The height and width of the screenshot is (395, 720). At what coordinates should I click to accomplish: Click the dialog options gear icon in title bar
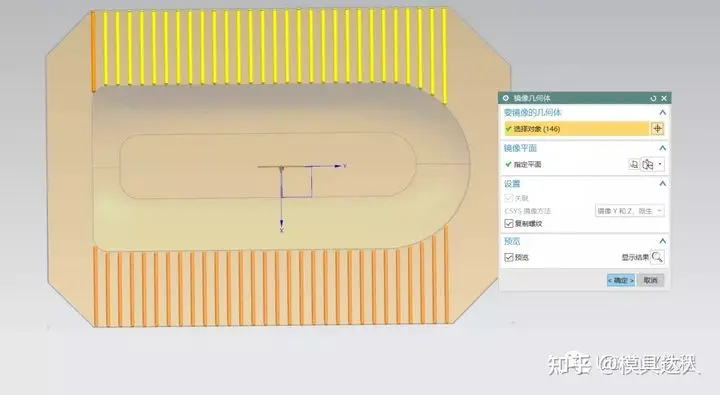pos(506,98)
